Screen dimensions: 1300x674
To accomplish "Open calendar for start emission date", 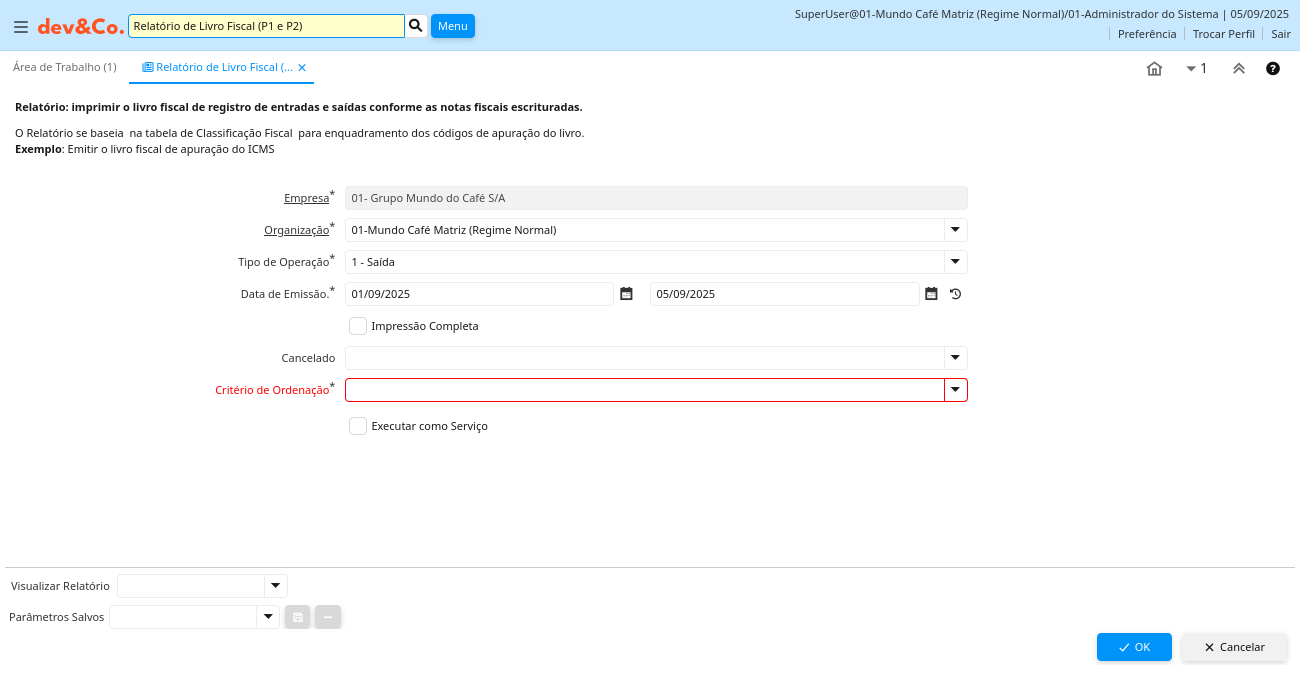I will (626, 294).
